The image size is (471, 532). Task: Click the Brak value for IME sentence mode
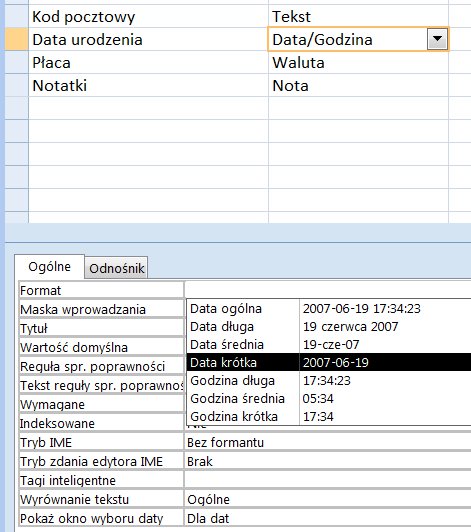(328, 461)
